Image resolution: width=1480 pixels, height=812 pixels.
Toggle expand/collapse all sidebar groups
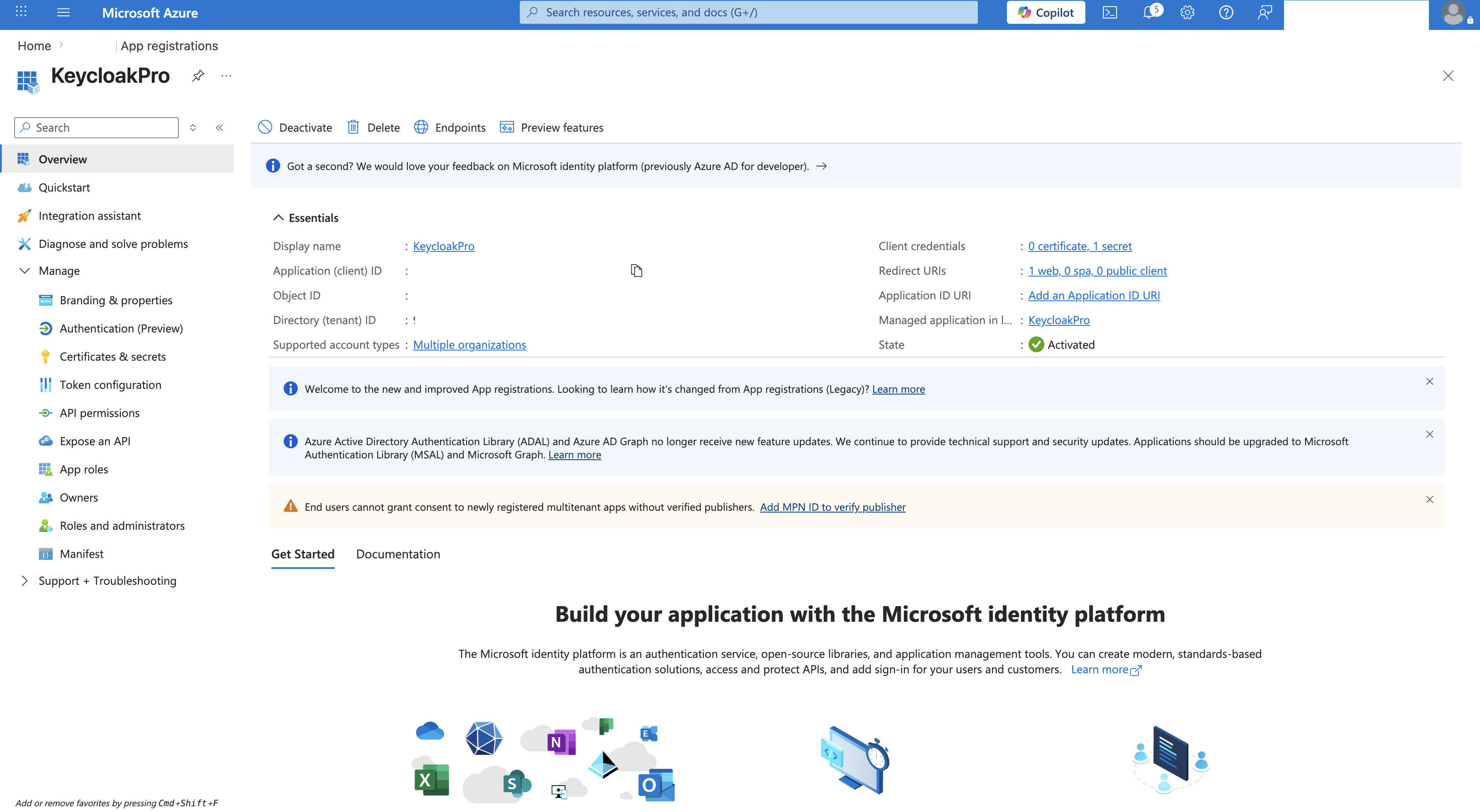click(193, 128)
